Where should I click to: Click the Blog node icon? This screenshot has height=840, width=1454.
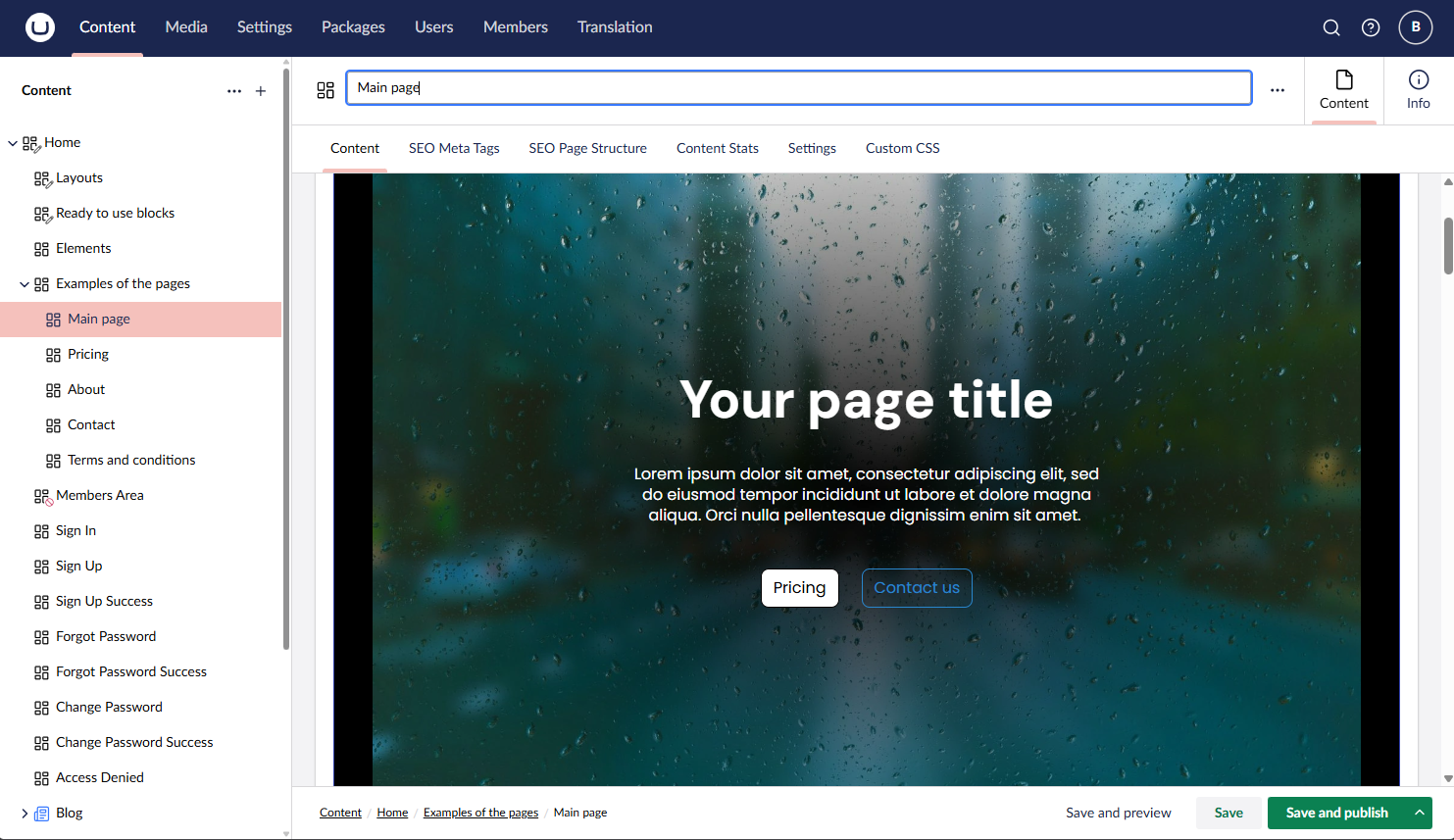pos(41,814)
